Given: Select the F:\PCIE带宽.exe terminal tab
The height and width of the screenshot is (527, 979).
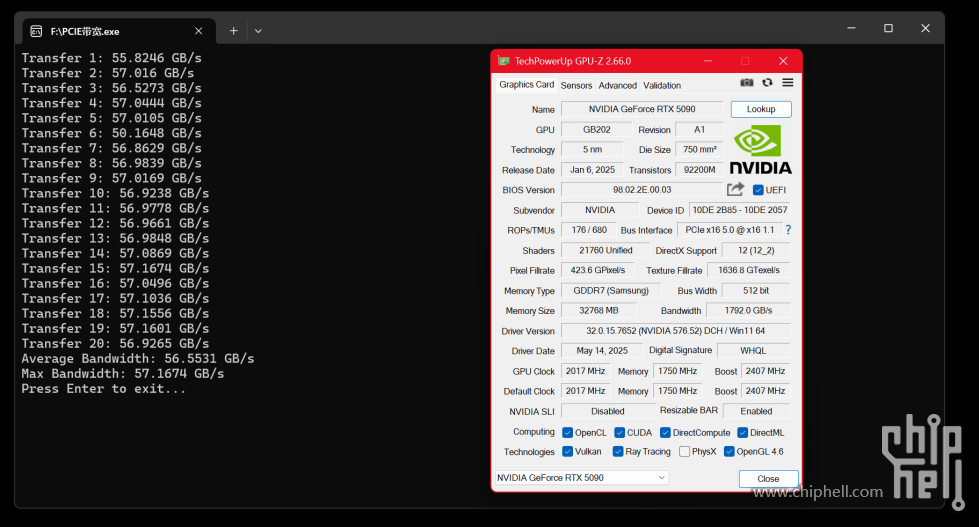Looking at the screenshot, I should pos(119,31).
